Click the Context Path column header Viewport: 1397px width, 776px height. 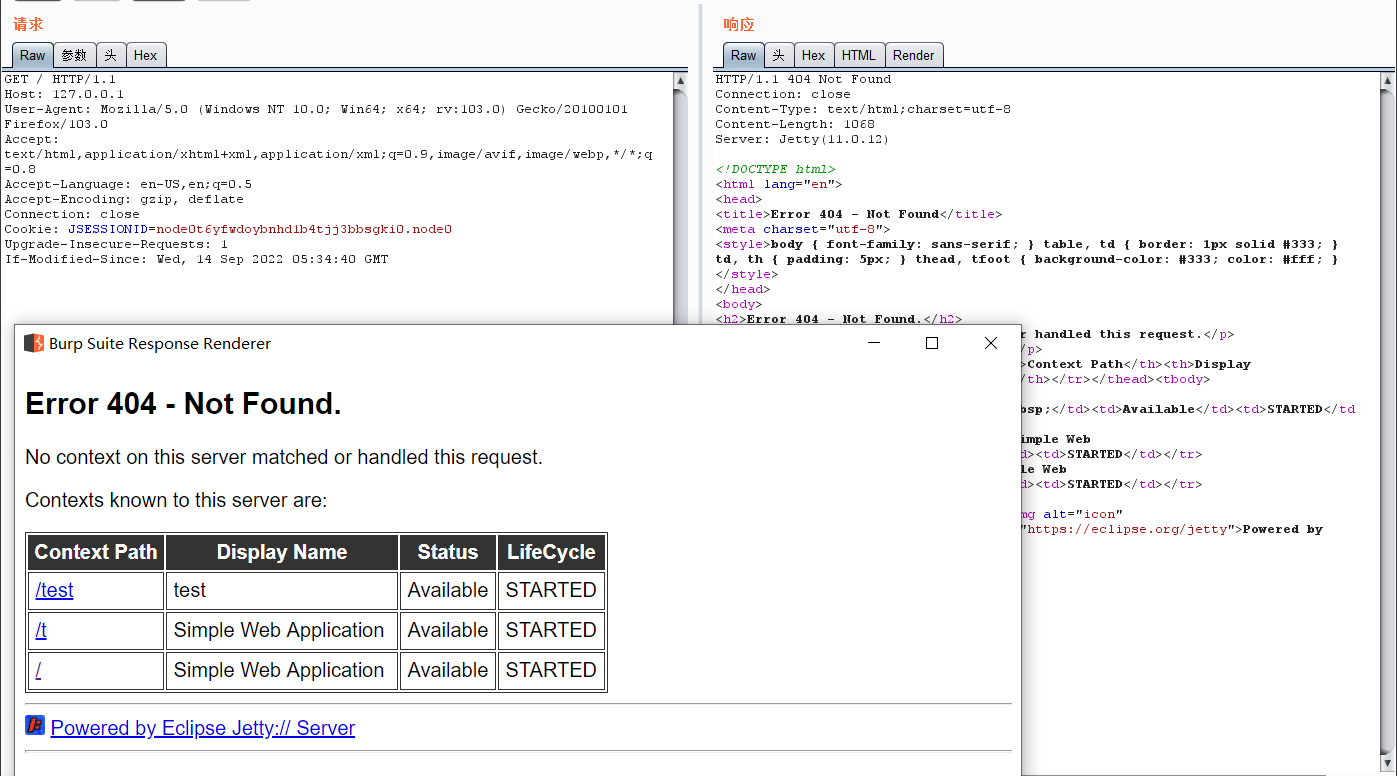pos(96,552)
